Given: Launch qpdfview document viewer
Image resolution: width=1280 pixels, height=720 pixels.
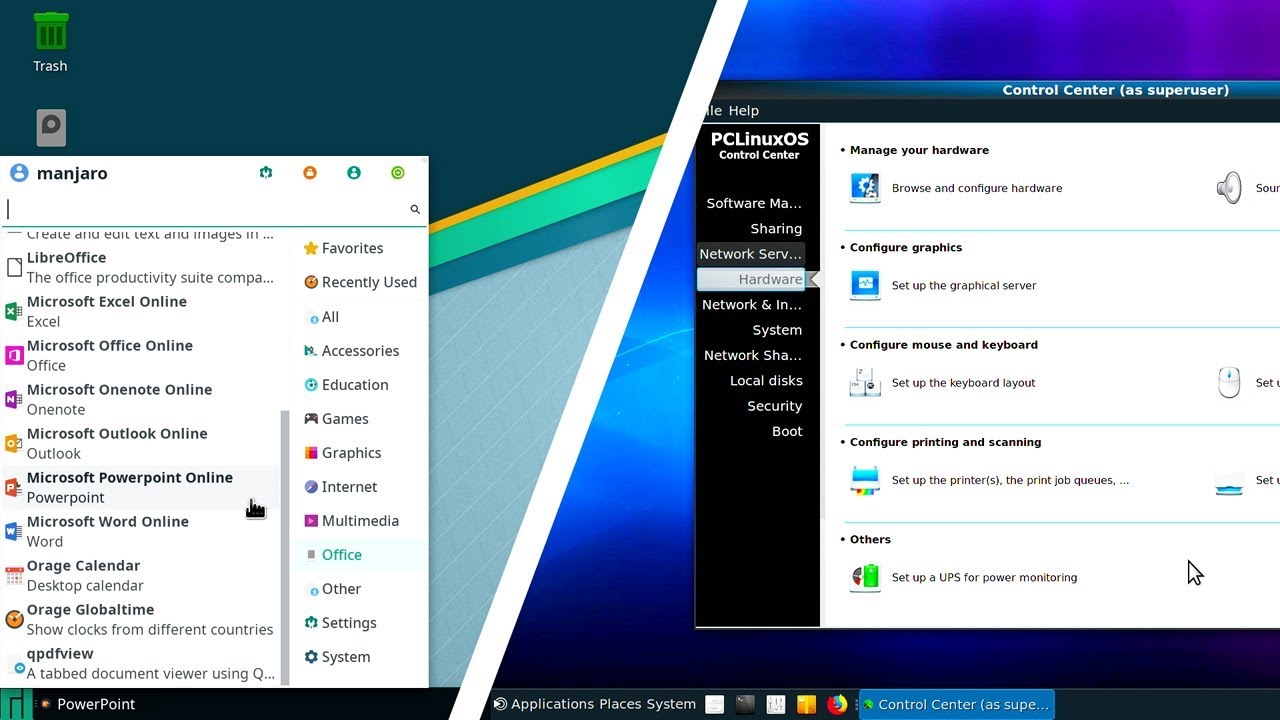Looking at the screenshot, I should point(140,663).
